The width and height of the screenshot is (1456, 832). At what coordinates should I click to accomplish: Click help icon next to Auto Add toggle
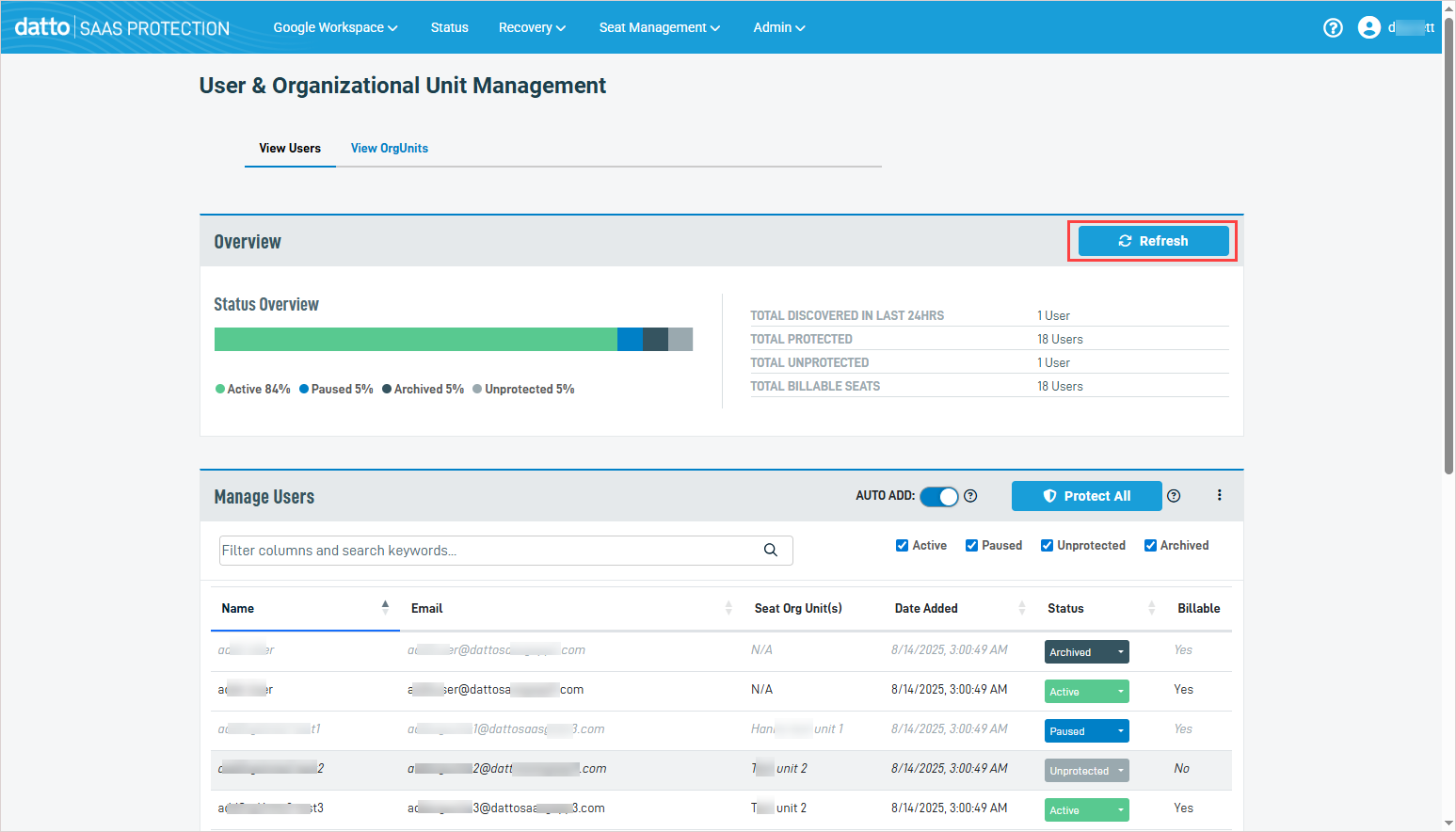click(x=970, y=496)
